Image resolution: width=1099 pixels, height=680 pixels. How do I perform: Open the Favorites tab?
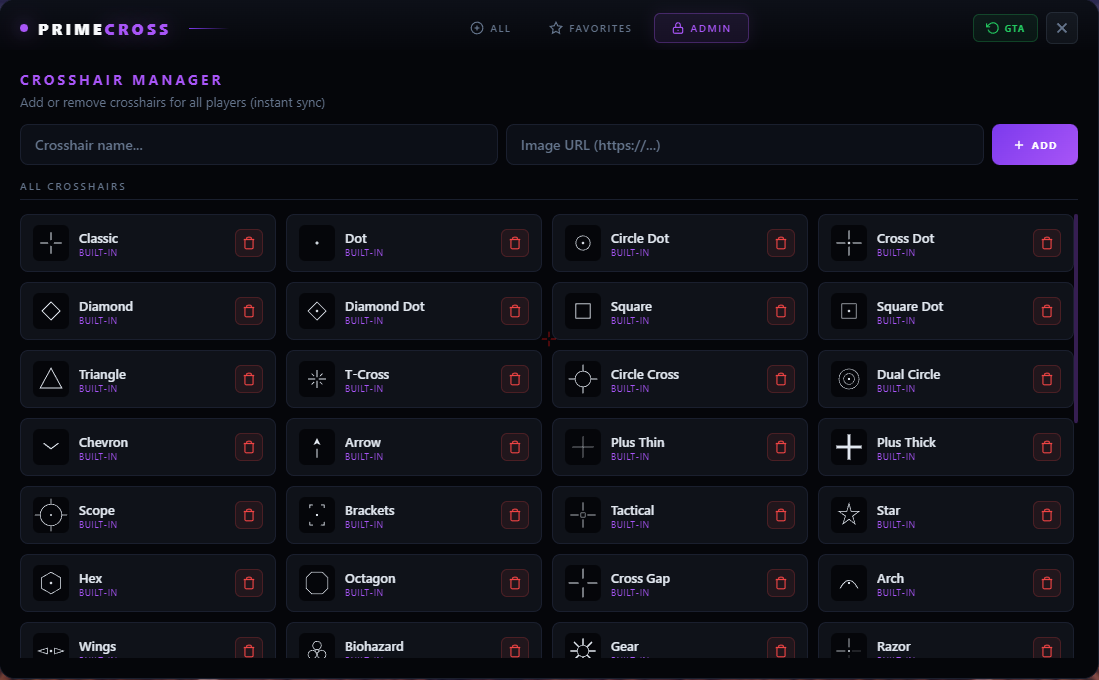(590, 28)
